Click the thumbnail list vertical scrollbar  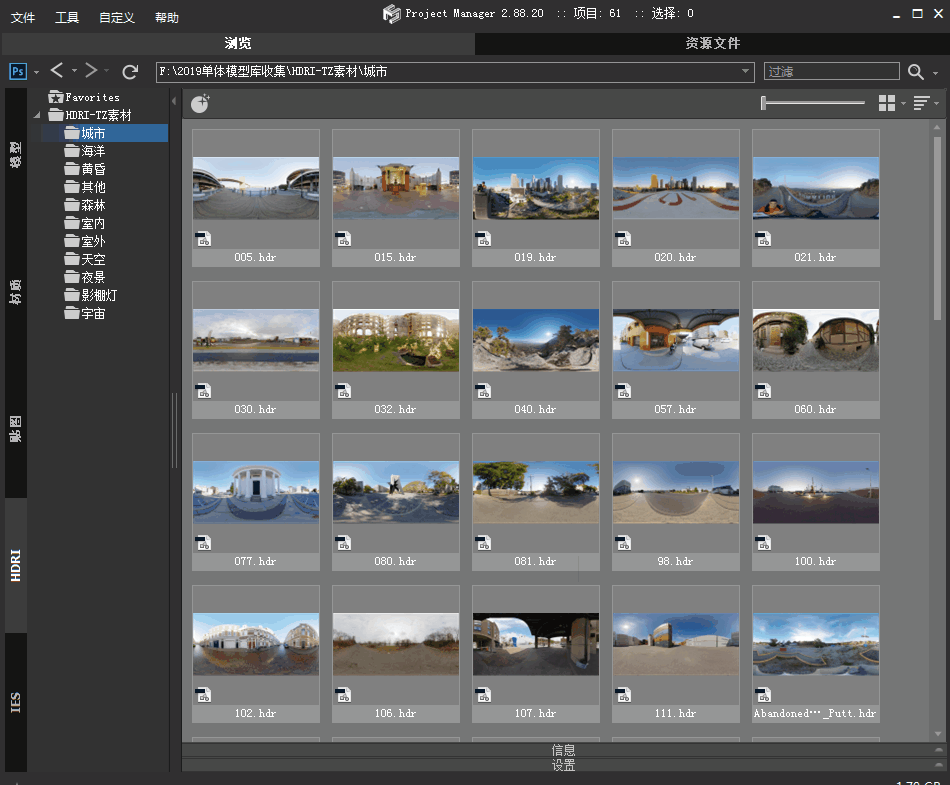click(937, 228)
